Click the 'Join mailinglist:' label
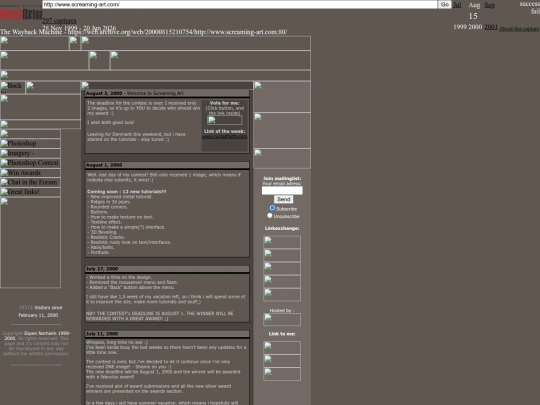The height and width of the screenshot is (405, 540). [282, 178]
